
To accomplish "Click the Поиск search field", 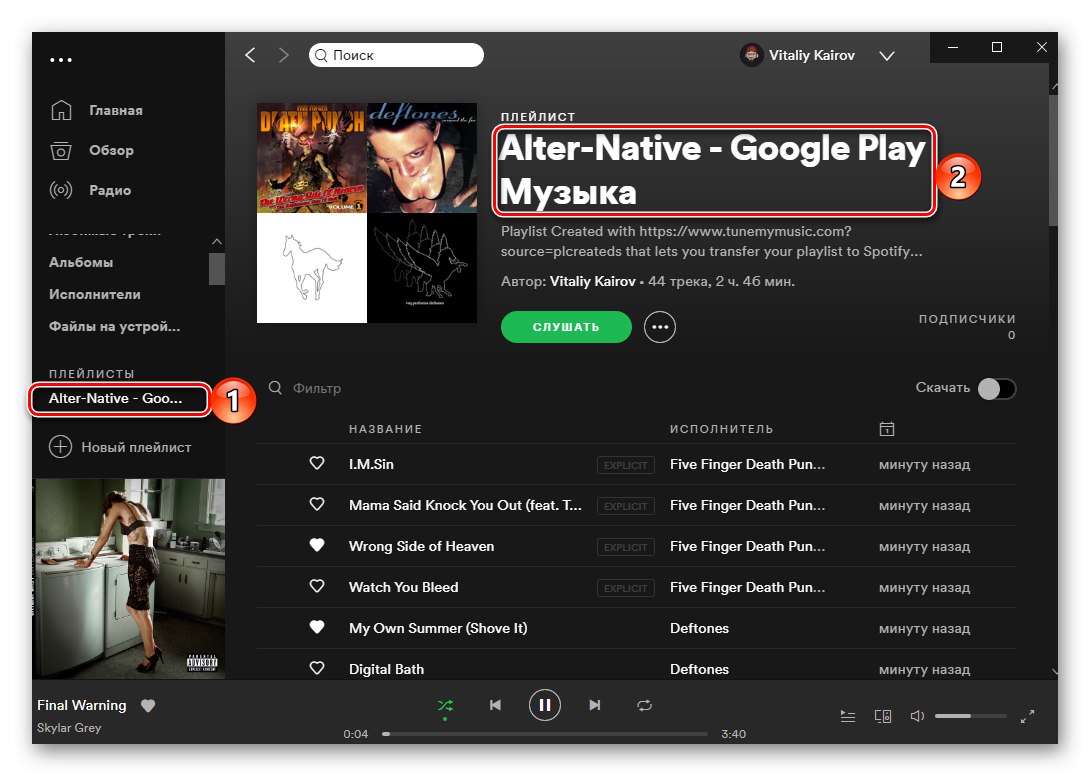I will (396, 55).
